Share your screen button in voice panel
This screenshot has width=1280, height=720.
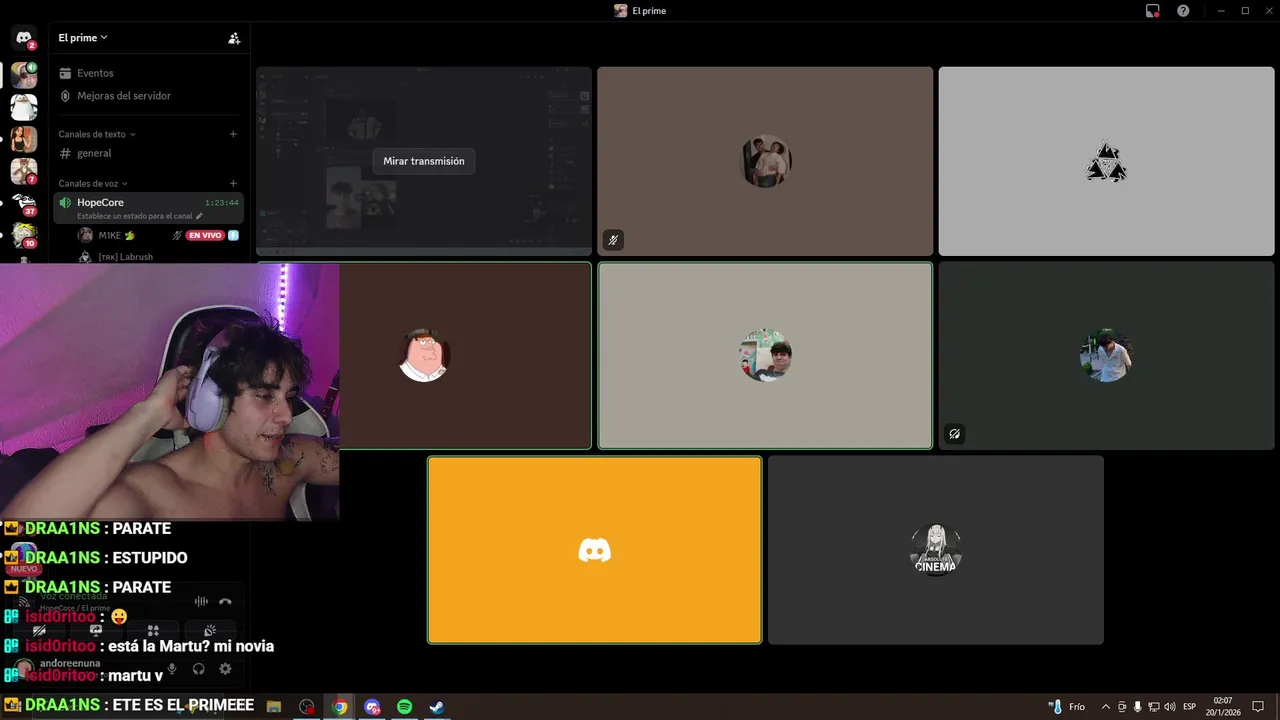click(x=96, y=631)
